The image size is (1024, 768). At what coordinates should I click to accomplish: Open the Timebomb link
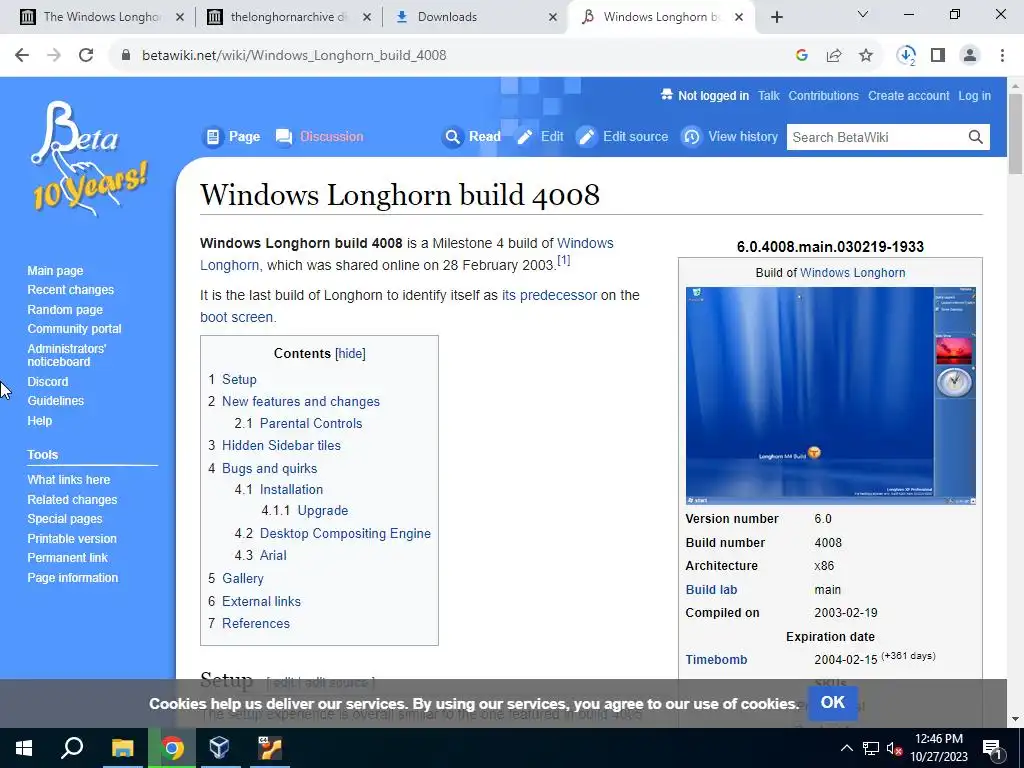pos(716,660)
